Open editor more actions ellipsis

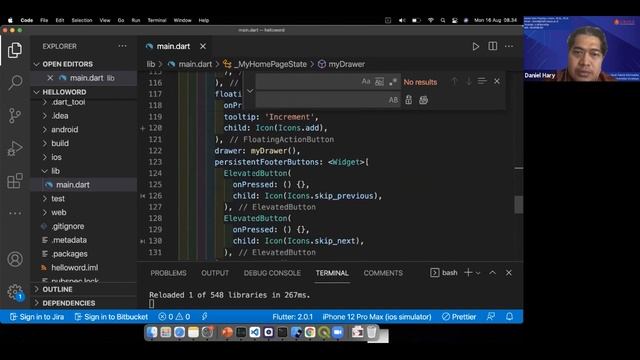point(509,46)
